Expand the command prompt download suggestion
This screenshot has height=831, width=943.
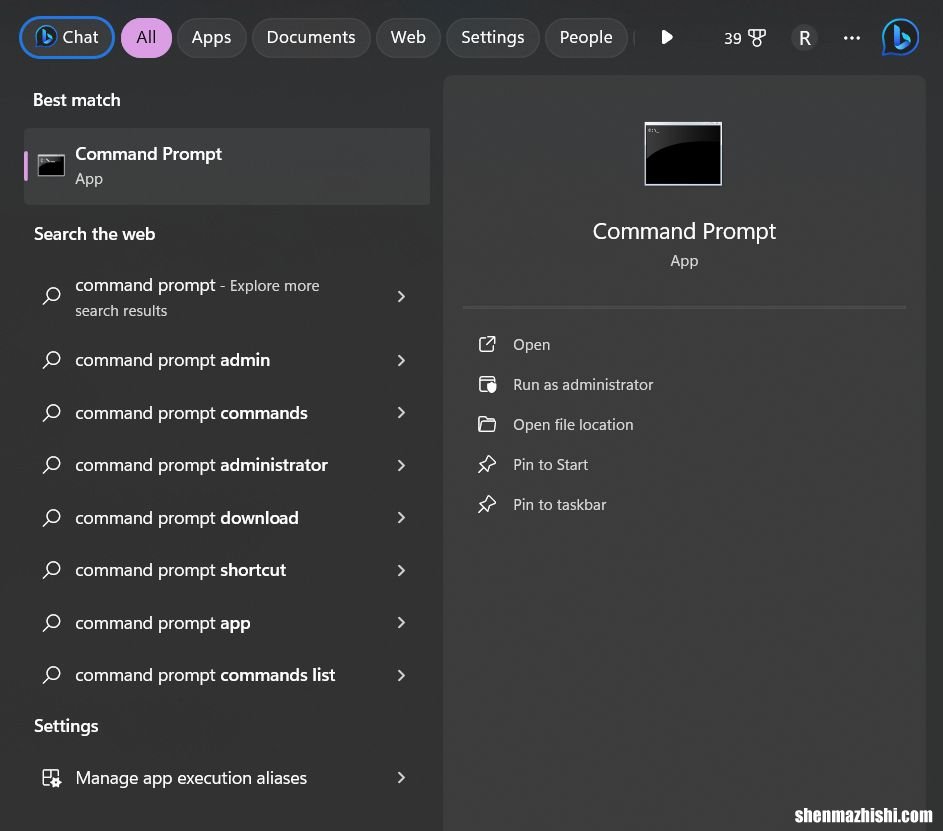tap(401, 517)
